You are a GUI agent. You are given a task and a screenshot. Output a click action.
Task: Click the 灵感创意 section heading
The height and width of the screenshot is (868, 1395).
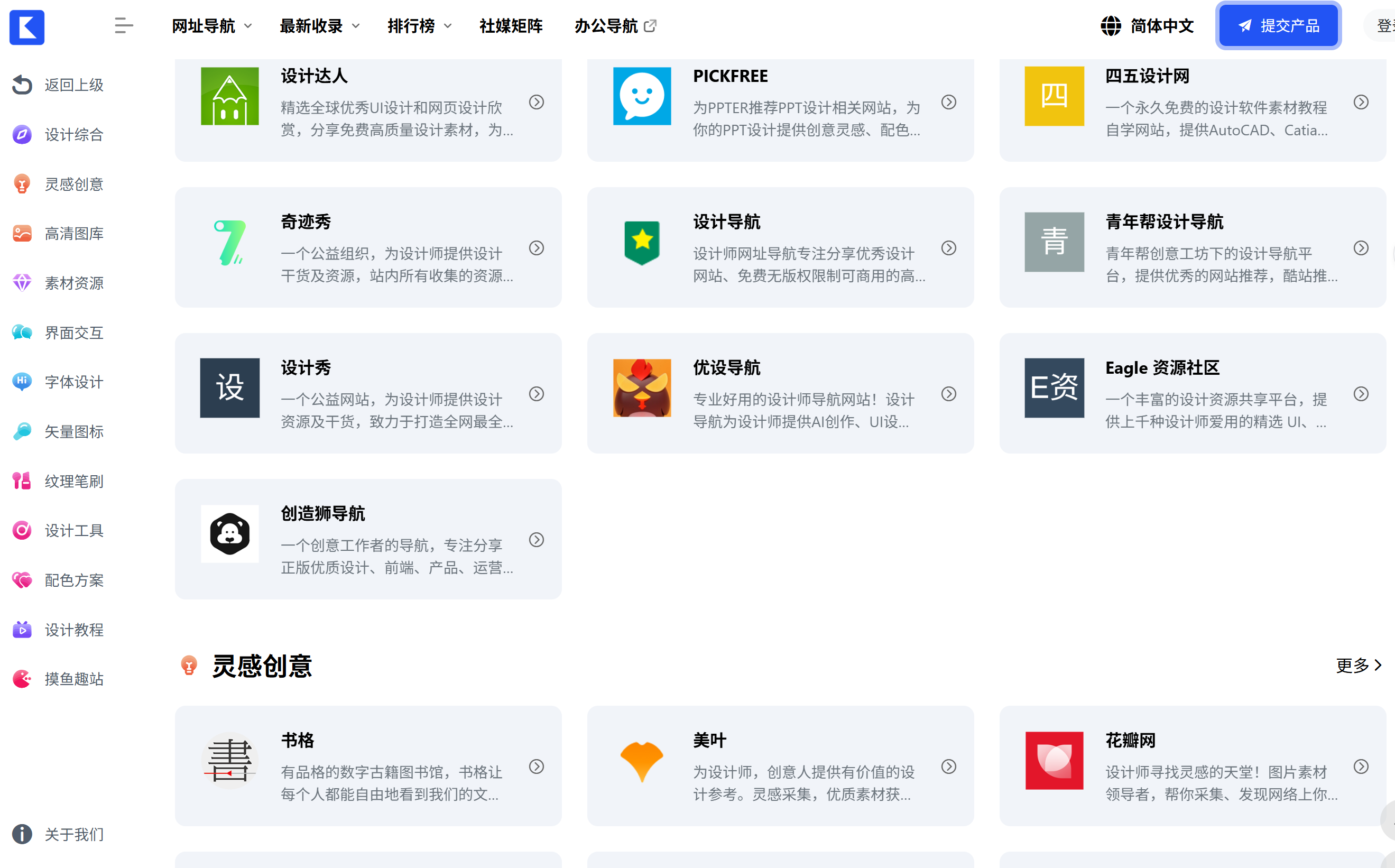(x=262, y=666)
